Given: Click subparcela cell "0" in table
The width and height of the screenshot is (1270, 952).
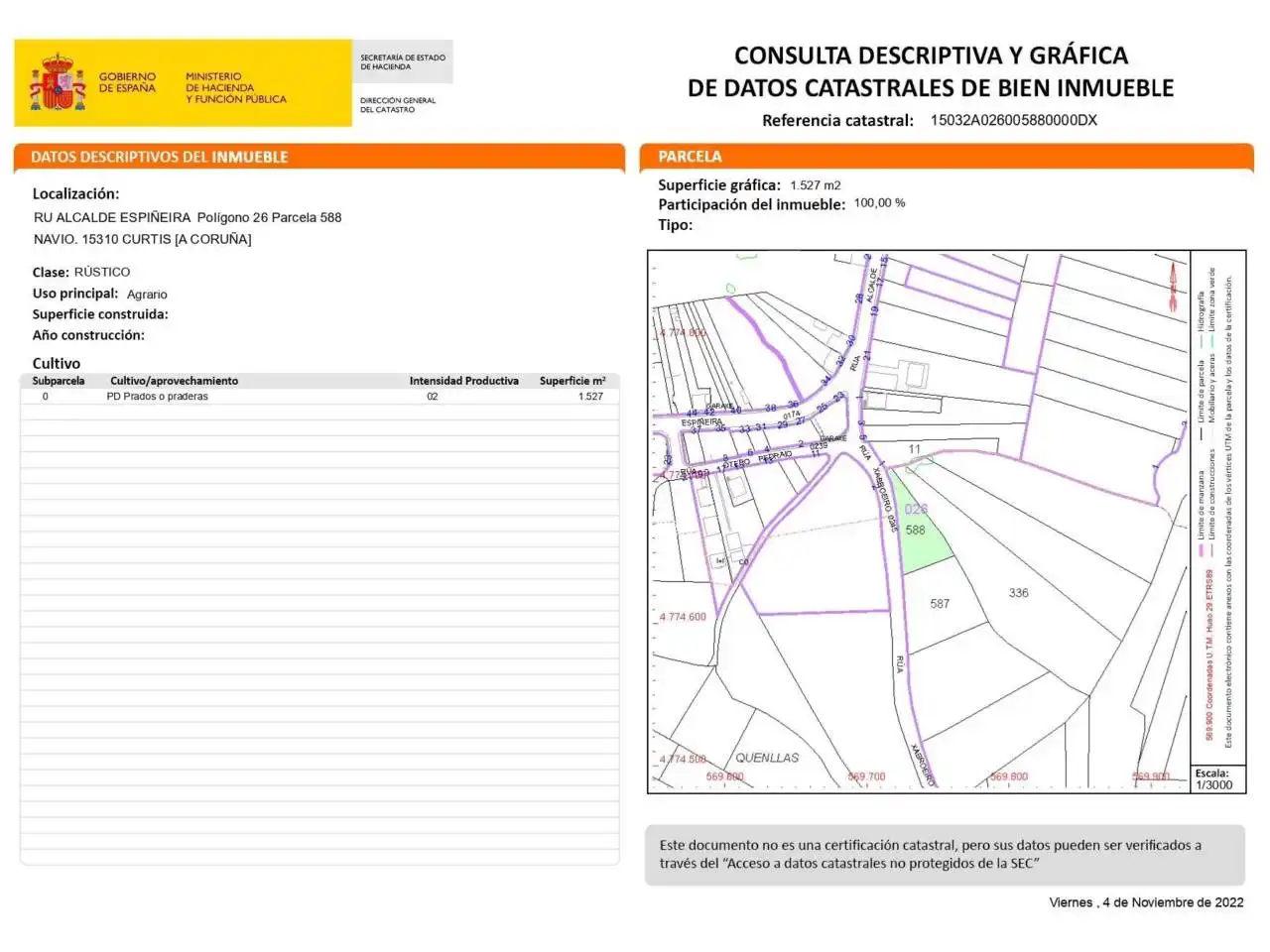Looking at the screenshot, I should point(45,396).
